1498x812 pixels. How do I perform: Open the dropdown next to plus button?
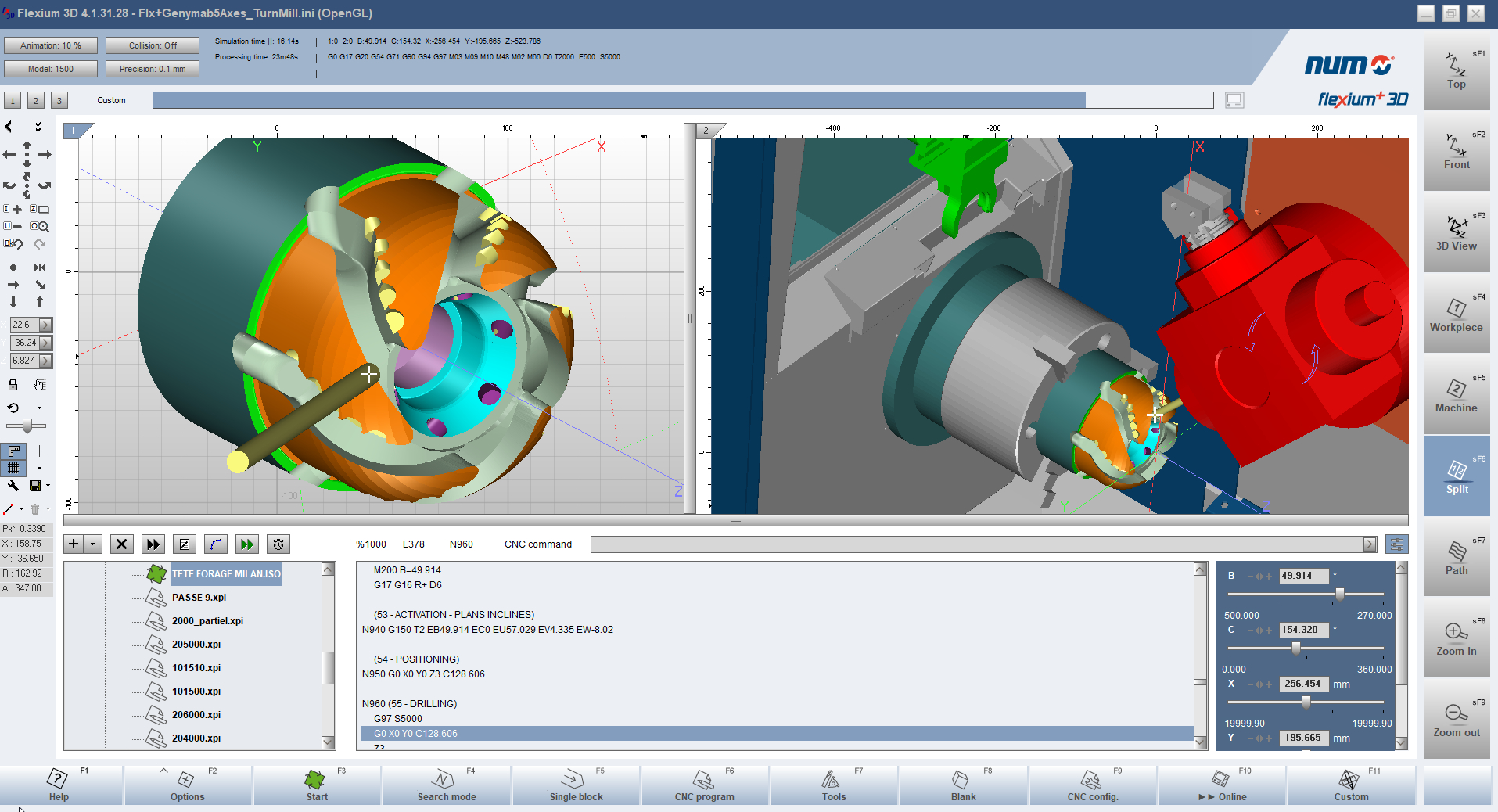tap(93, 544)
